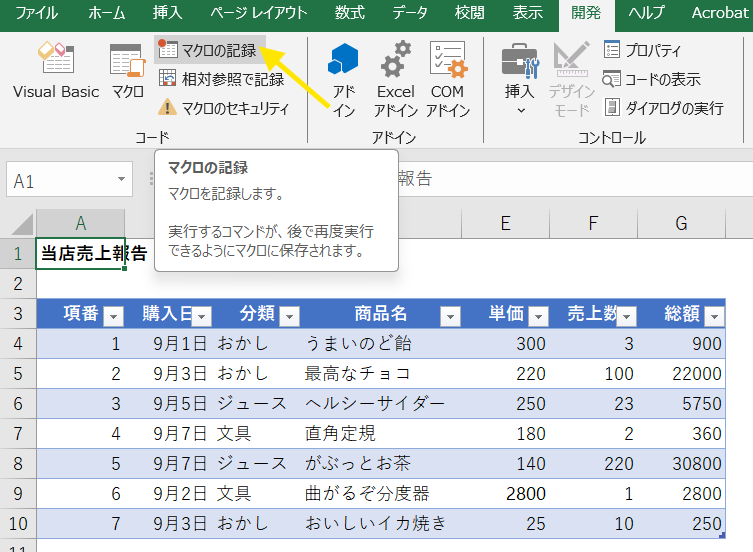Viewport: 753px width, 552px height.
Task: Start マクロの記録 (Record Macro)
Action: click(x=209, y=50)
